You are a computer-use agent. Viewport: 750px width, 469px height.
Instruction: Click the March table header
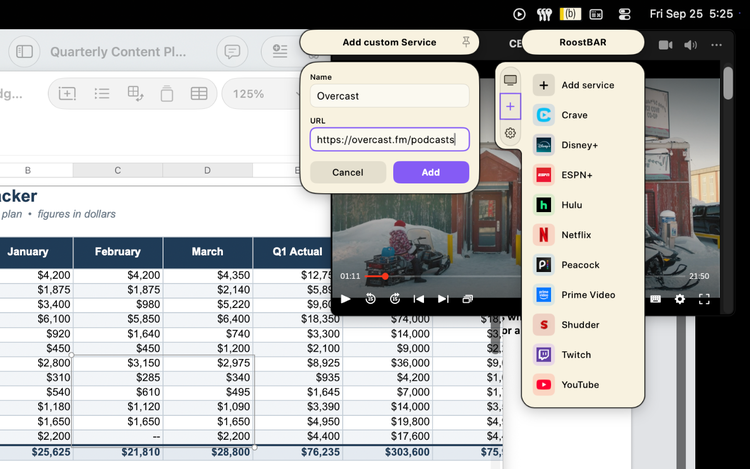click(x=208, y=252)
